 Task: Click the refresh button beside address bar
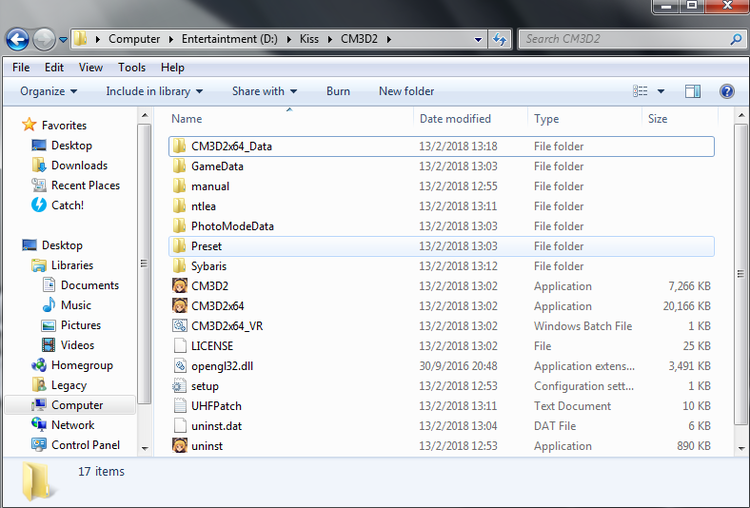click(499, 39)
